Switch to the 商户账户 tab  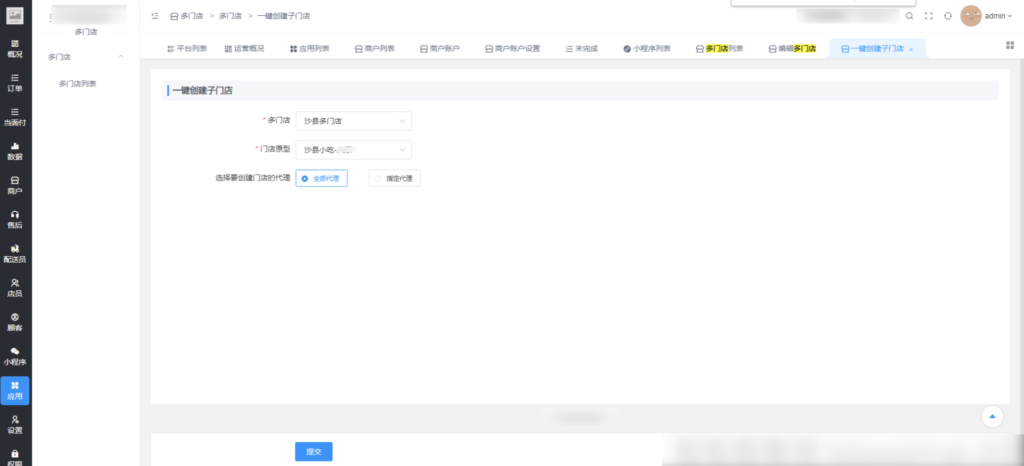440,48
